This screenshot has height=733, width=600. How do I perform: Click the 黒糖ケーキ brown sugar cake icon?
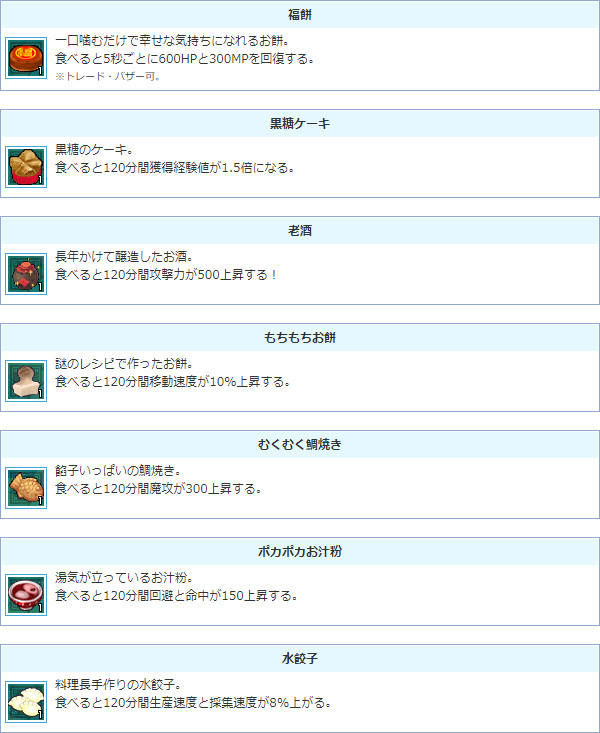pyautogui.click(x=26, y=167)
